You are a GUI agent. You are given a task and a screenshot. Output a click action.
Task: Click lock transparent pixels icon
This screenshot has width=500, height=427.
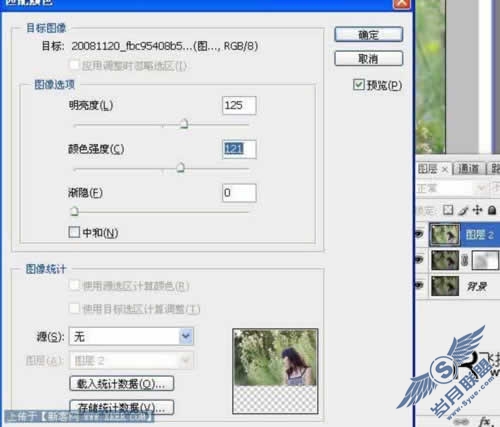point(448,210)
